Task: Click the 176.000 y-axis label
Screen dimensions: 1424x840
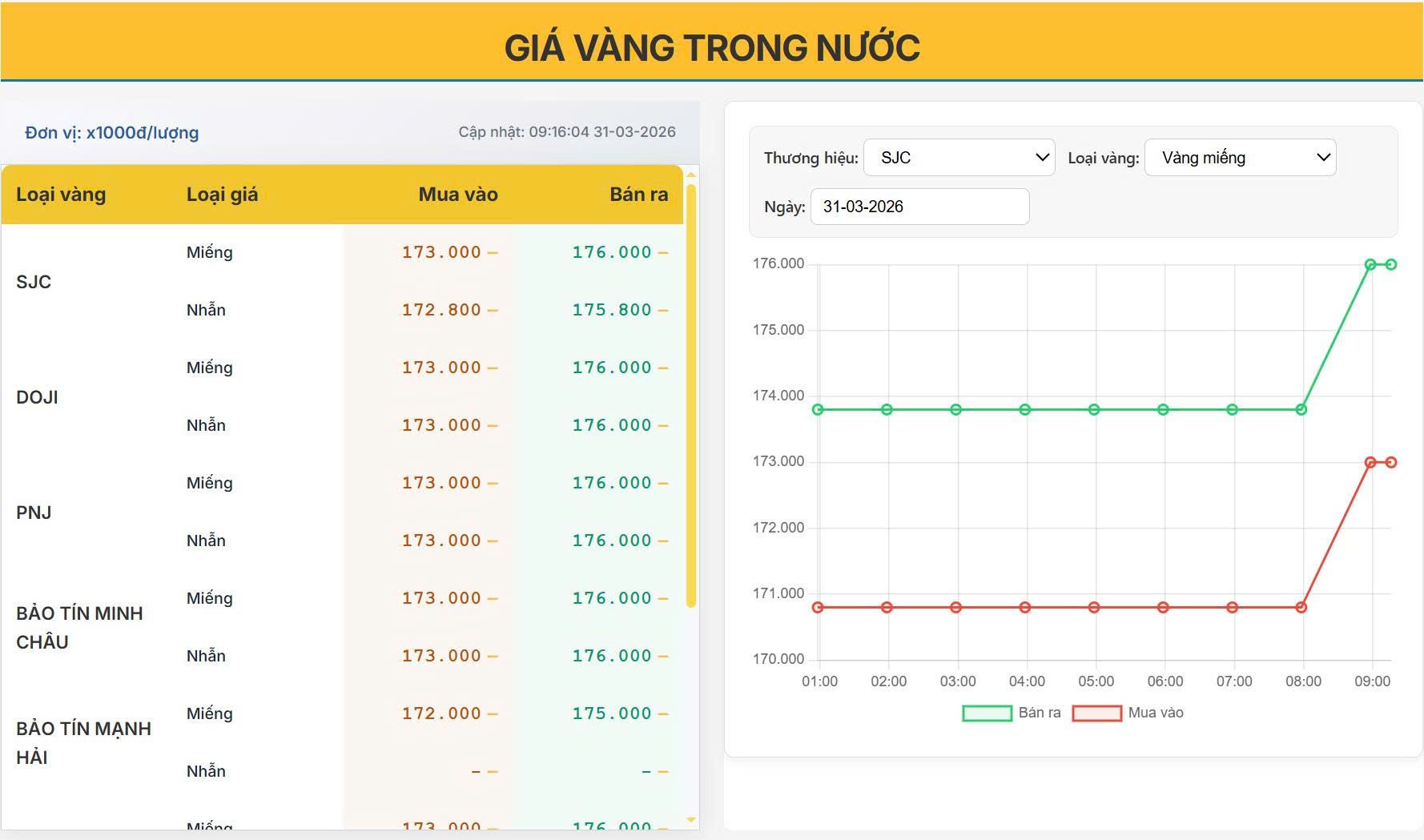Action: (x=778, y=263)
